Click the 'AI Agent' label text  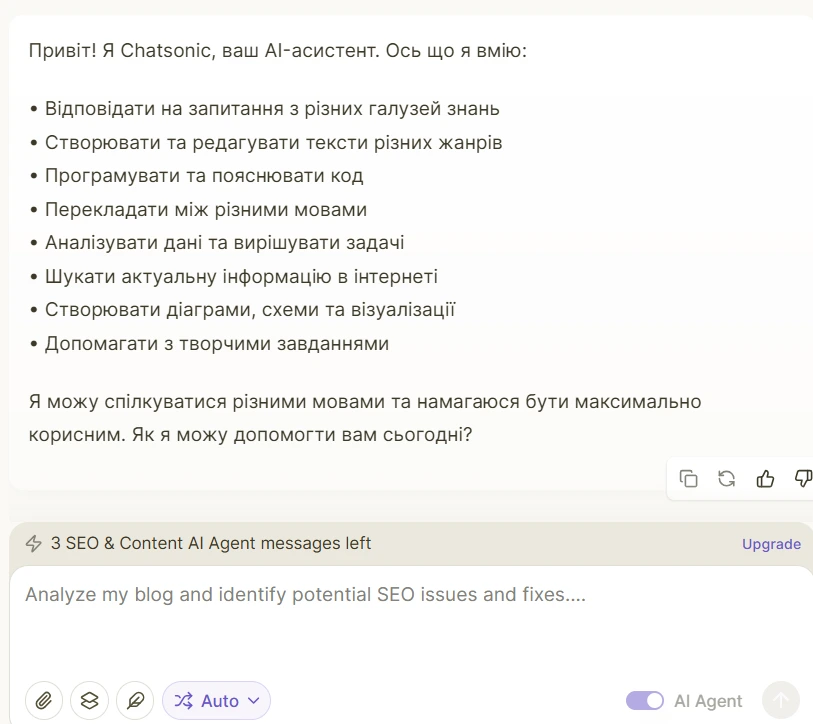pyautogui.click(x=708, y=701)
